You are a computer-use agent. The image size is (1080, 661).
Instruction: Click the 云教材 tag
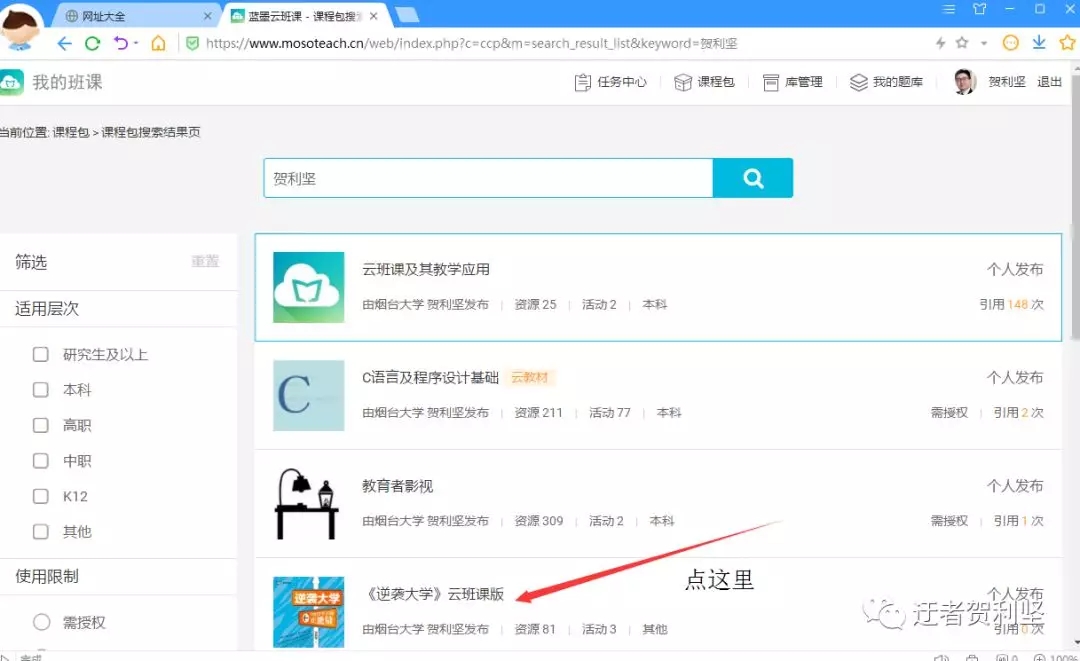[x=530, y=377]
